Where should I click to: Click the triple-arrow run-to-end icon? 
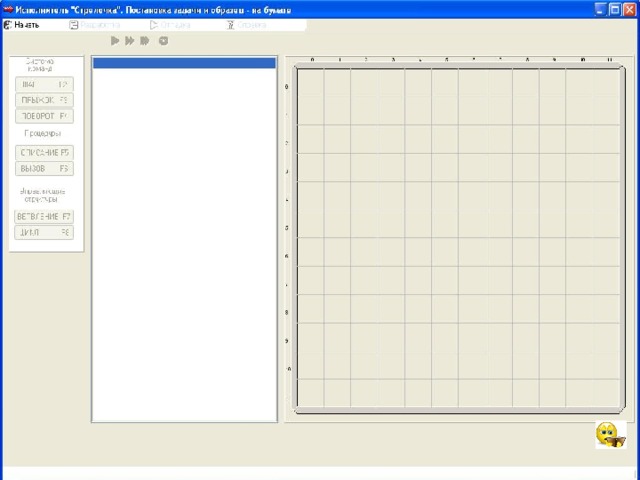[x=145, y=40]
